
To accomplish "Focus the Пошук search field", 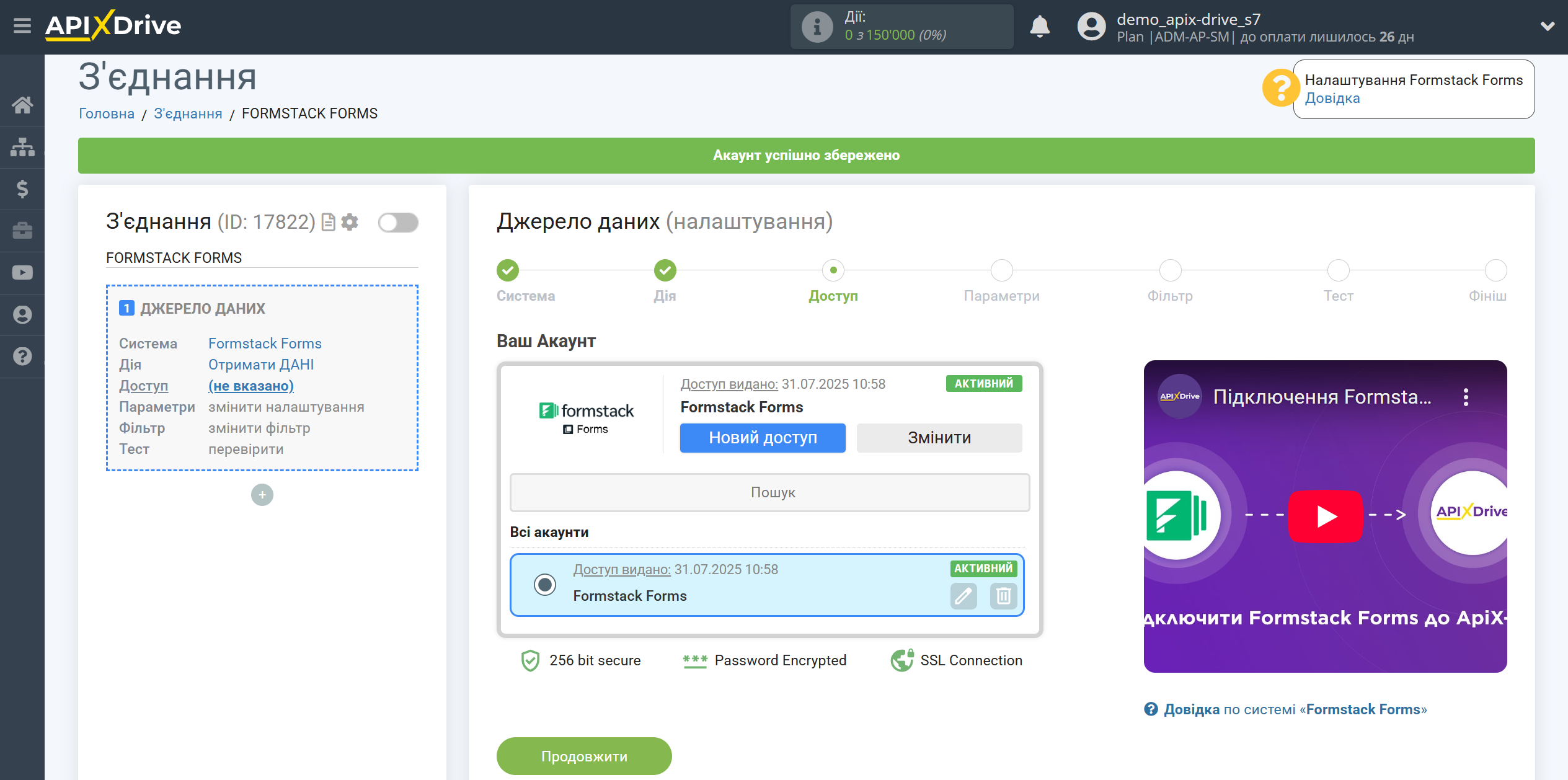I will (x=770, y=492).
